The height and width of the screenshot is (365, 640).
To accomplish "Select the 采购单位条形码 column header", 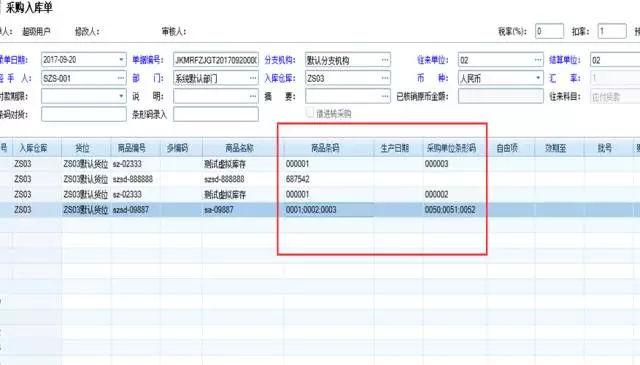I will [451, 148].
